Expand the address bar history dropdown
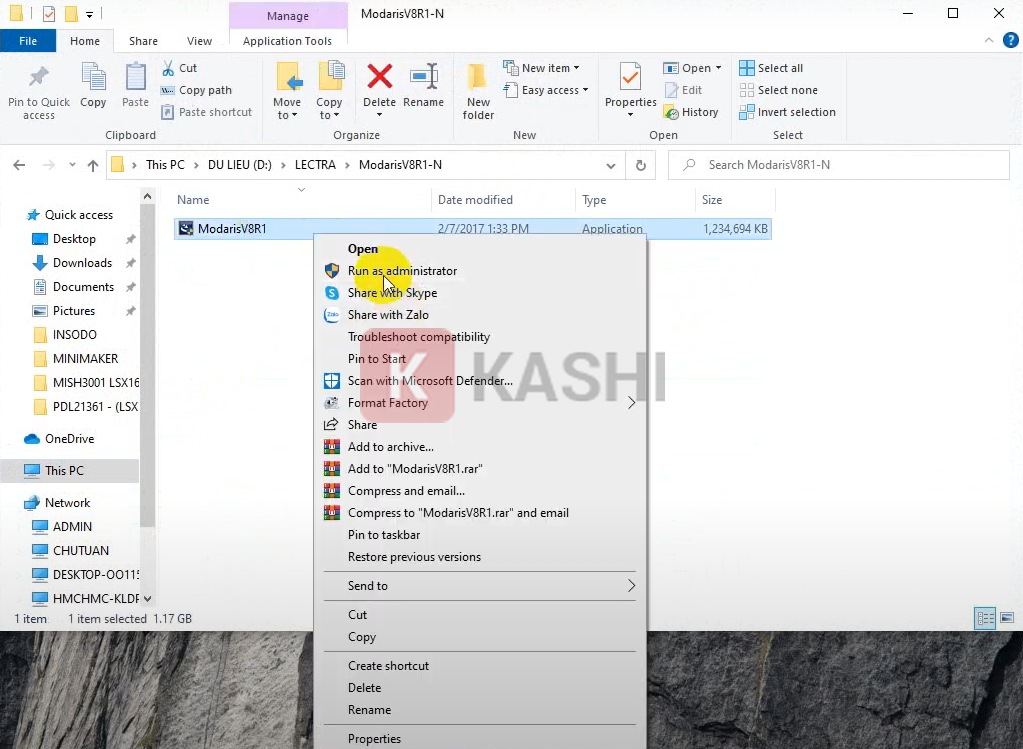 click(x=610, y=165)
